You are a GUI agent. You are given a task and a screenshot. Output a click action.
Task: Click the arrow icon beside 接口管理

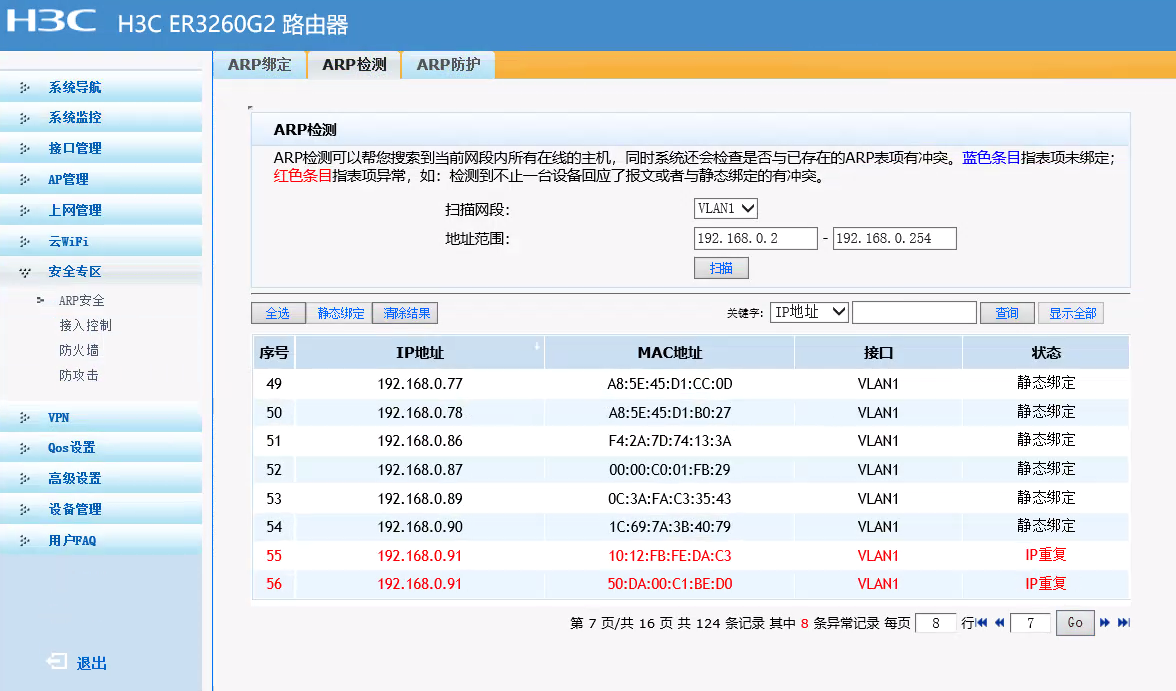coord(25,149)
